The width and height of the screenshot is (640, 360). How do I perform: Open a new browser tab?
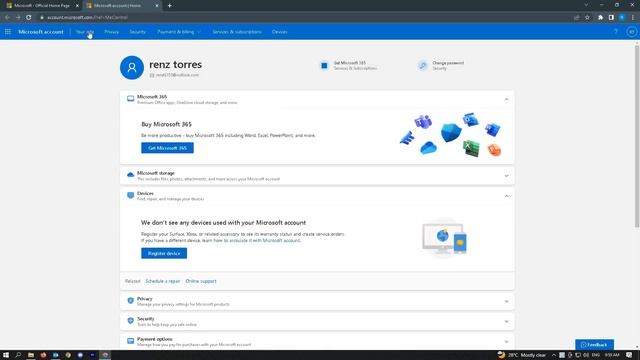(x=169, y=6)
